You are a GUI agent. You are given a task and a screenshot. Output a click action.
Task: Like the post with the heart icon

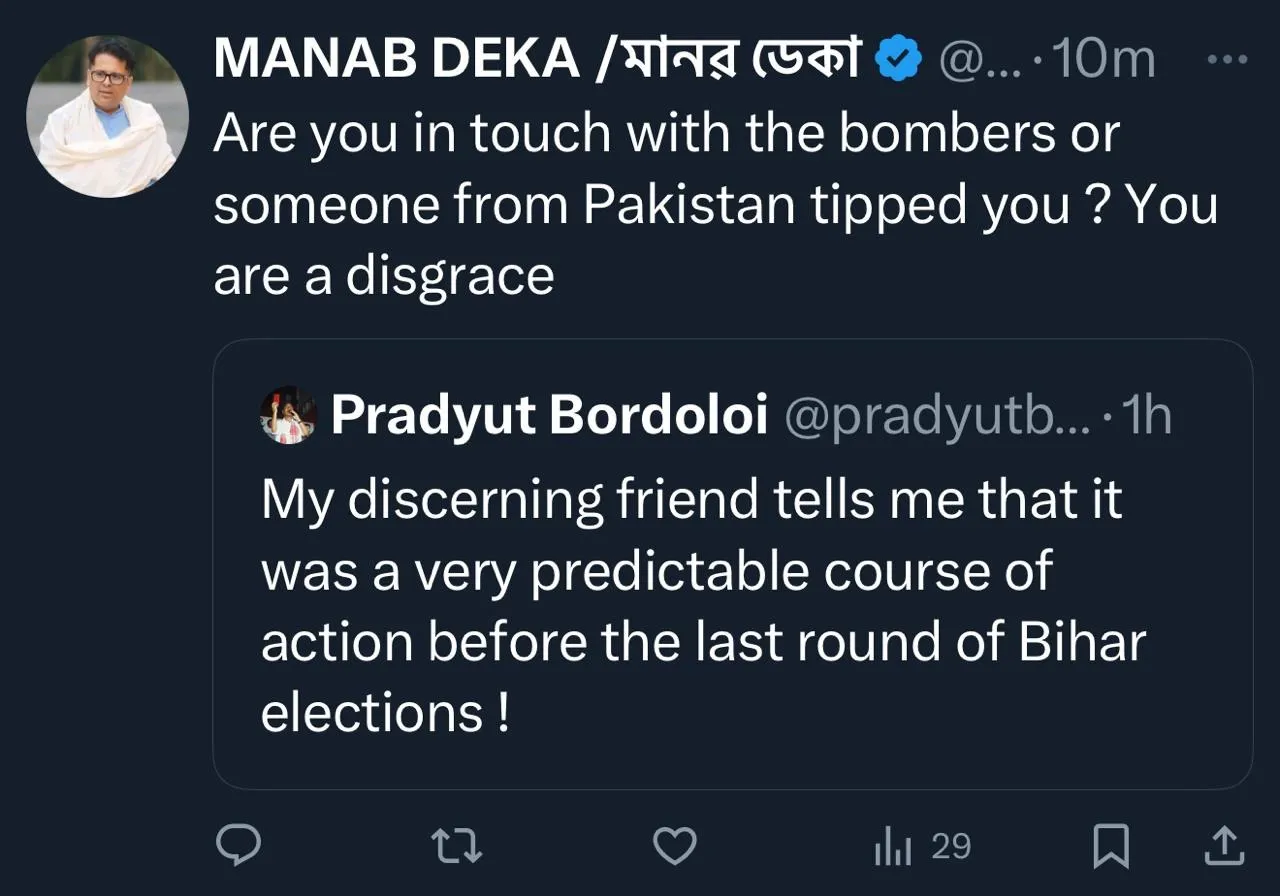coord(674,846)
